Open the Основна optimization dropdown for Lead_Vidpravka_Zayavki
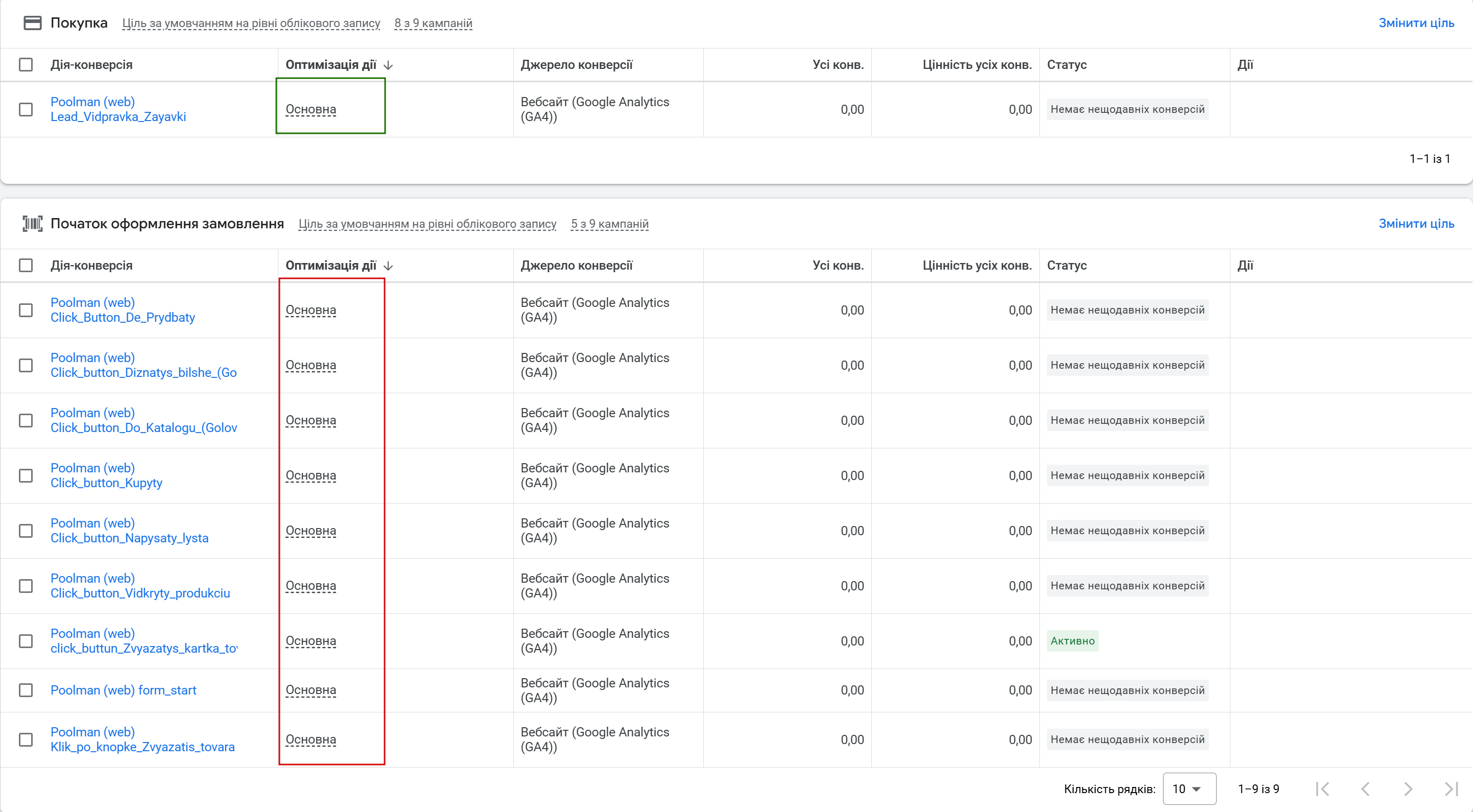The width and height of the screenshot is (1473, 812). pyautogui.click(x=311, y=109)
